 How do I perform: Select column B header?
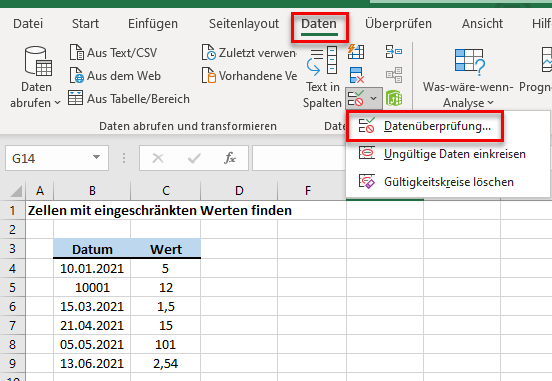[92, 191]
